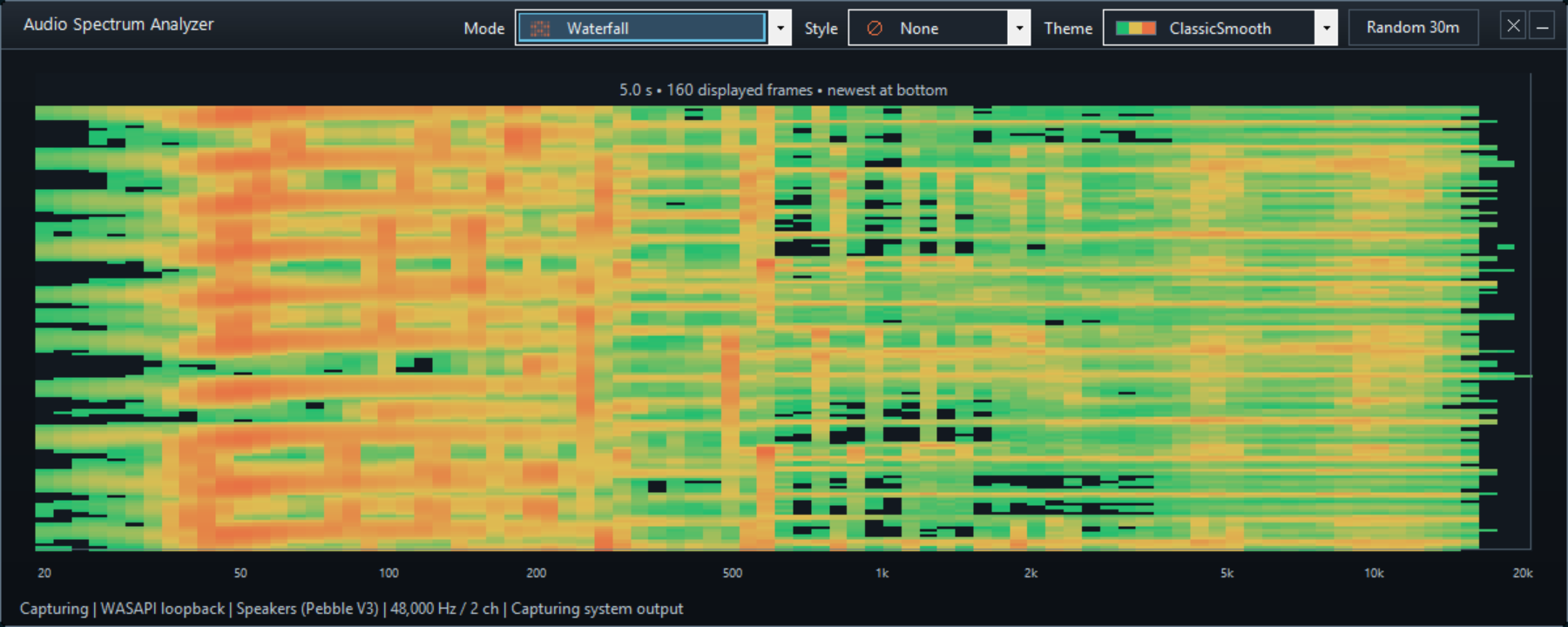This screenshot has height=627, width=1568.
Task: Expand the Style dropdown arrow
Action: pyautogui.click(x=1019, y=28)
